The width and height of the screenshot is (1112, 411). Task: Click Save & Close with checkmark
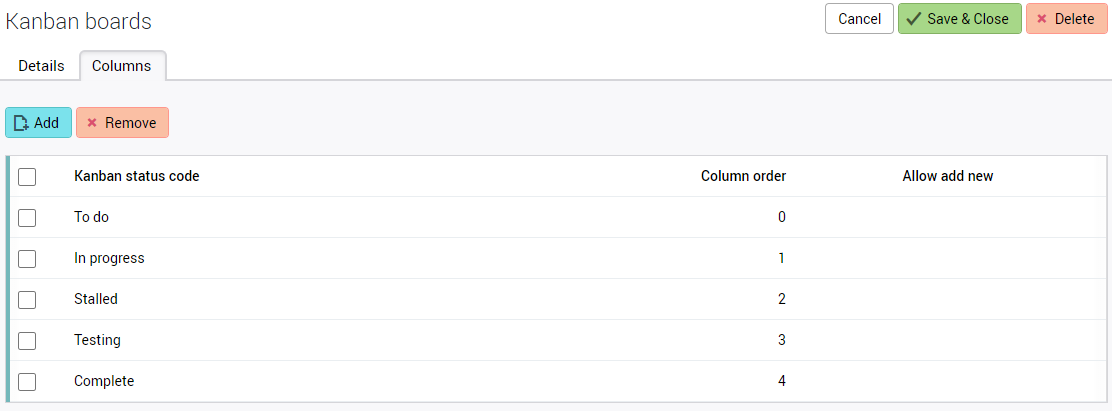(959, 19)
